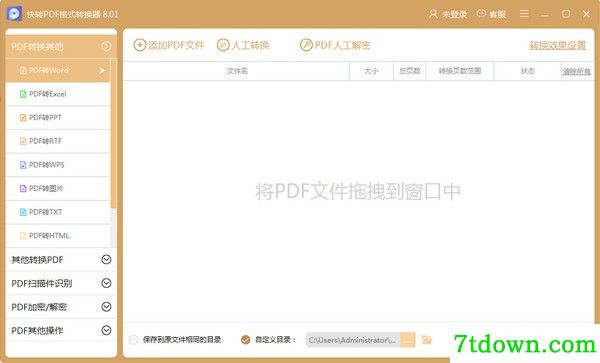The image size is (600, 363).
Task: Expand the PDF其他操作 section
Action: tap(106, 330)
